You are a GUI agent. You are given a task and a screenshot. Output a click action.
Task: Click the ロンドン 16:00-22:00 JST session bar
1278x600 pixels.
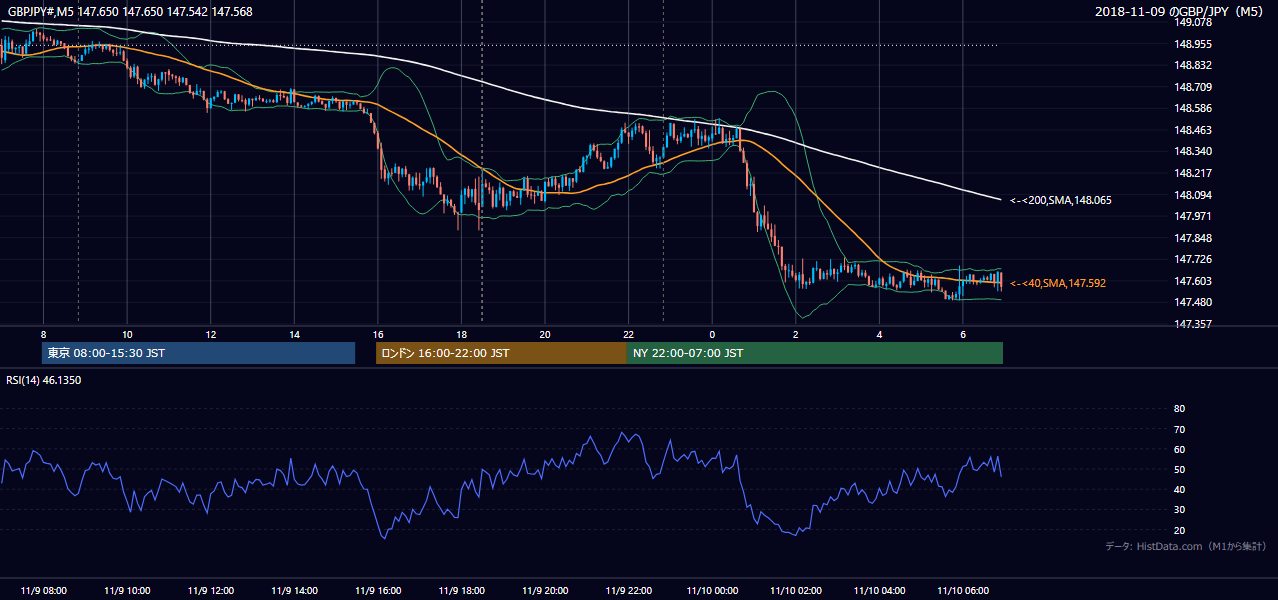[501, 353]
